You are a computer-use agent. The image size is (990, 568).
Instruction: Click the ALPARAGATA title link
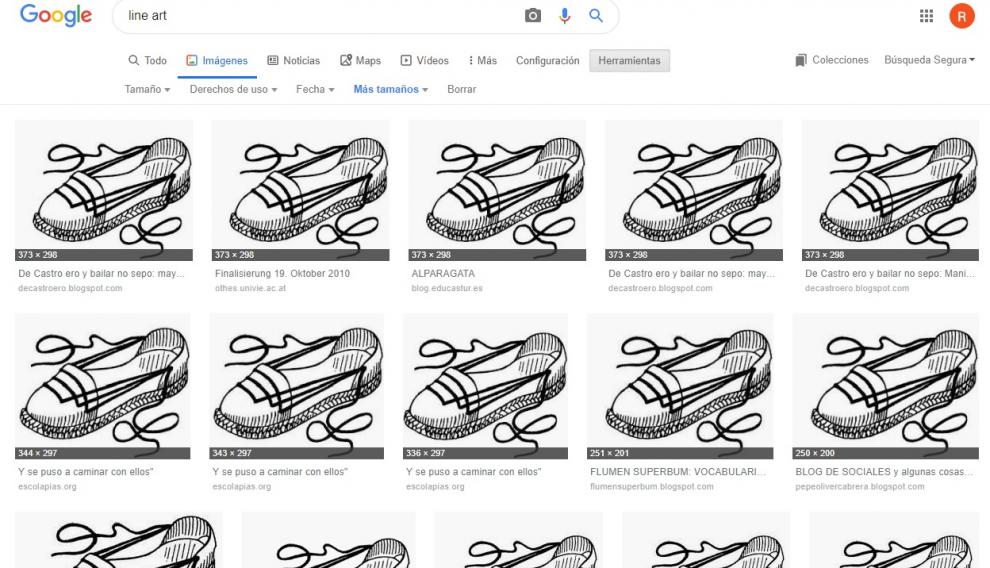pos(443,273)
